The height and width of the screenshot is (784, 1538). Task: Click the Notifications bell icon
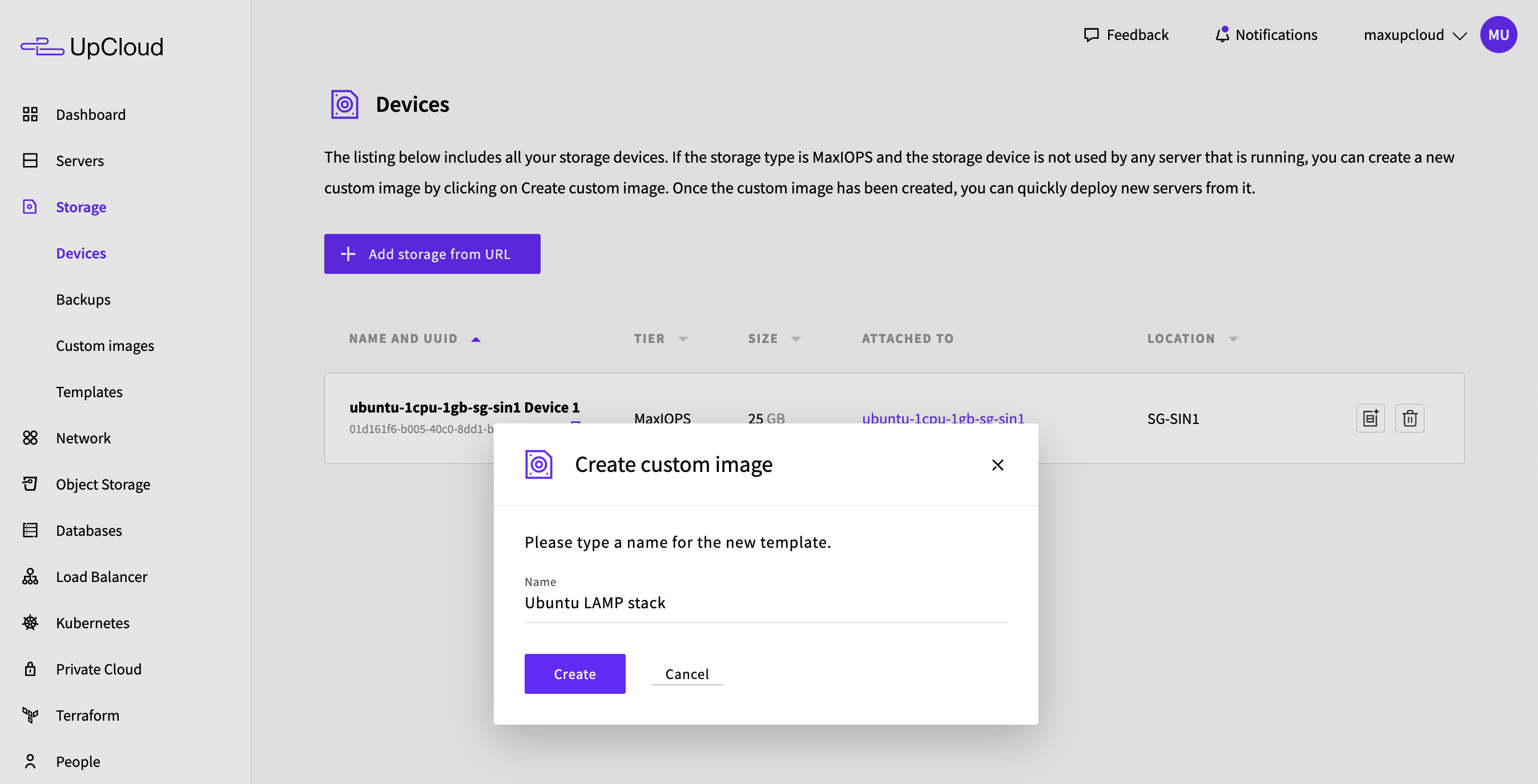[1222, 34]
